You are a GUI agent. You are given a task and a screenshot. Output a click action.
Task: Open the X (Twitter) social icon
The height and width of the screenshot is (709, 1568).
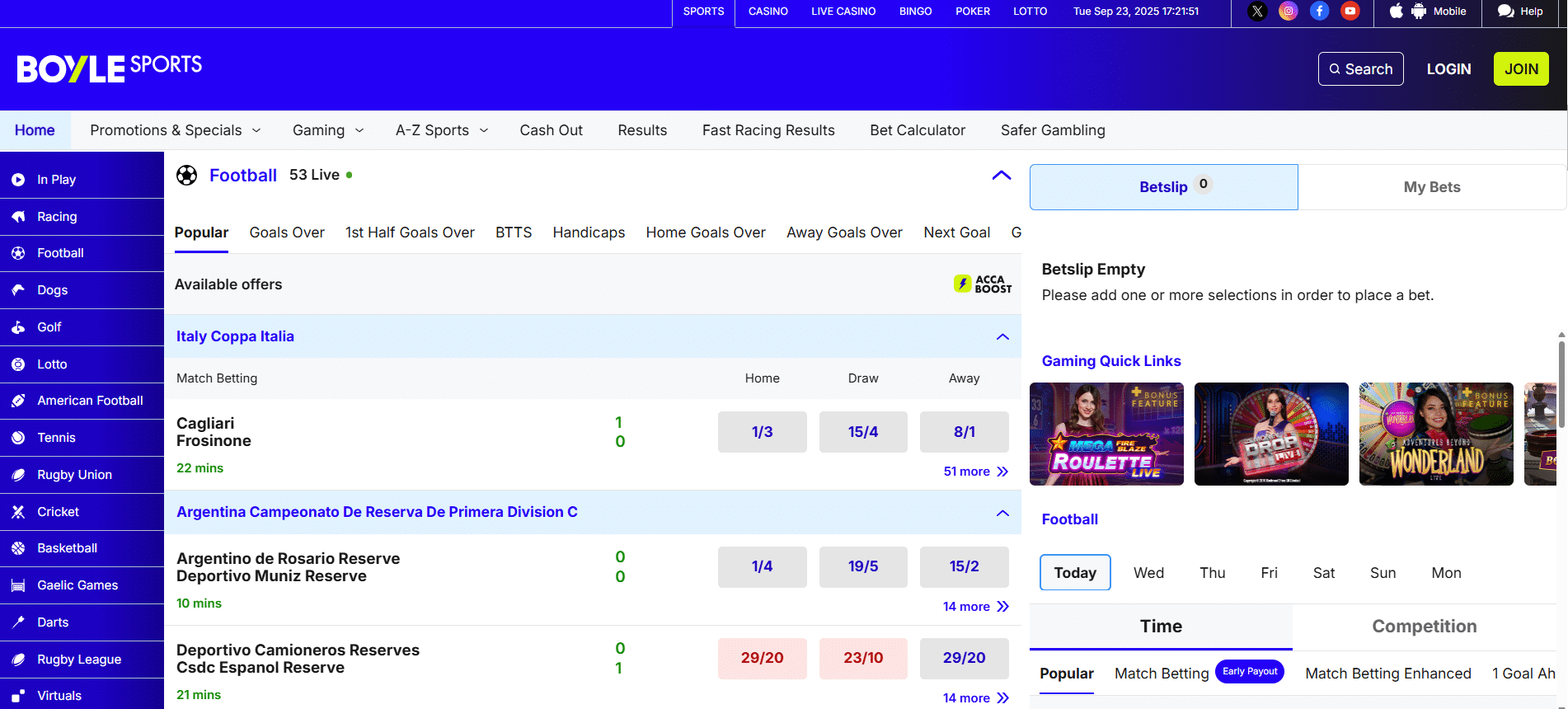click(x=1257, y=12)
